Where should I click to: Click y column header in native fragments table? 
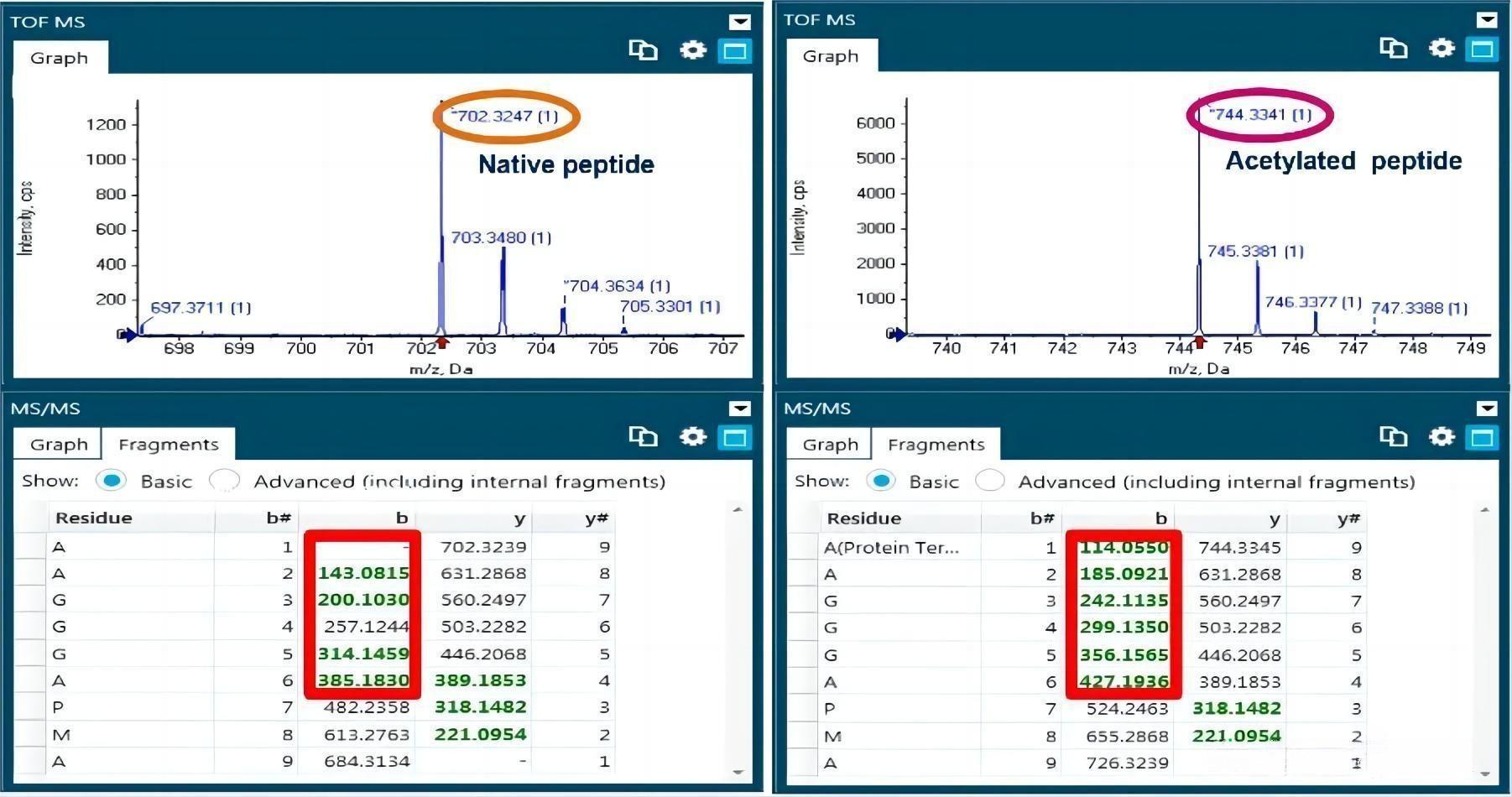pyautogui.click(x=474, y=518)
